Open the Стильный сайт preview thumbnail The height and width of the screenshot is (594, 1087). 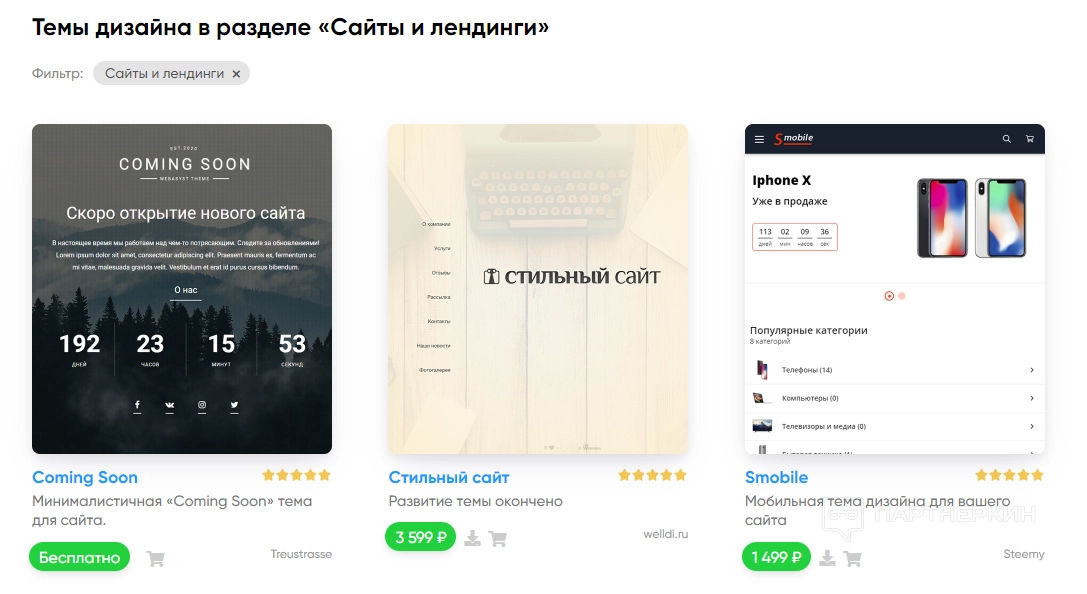538,289
